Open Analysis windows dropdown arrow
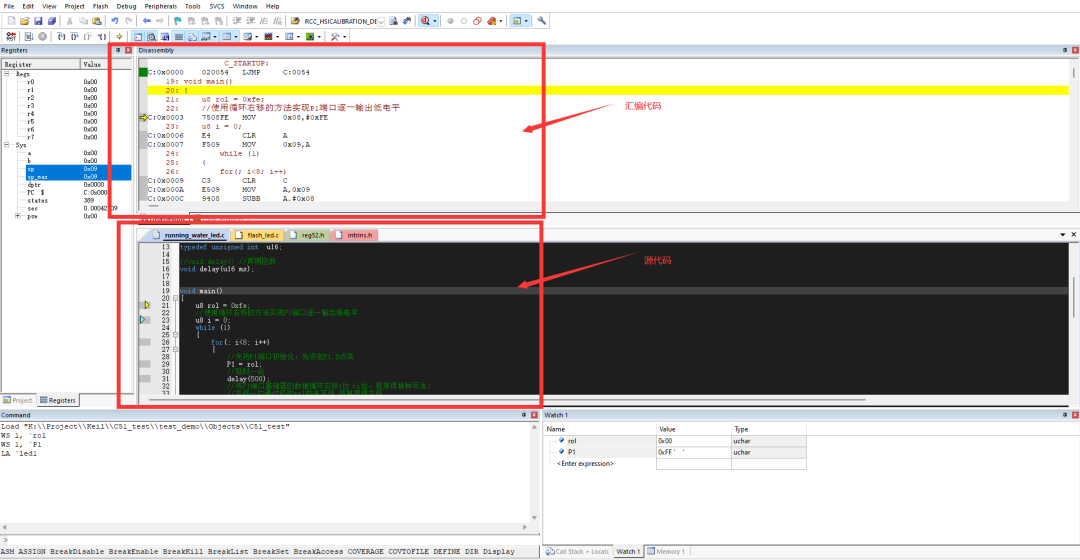The width and height of the screenshot is (1080, 560). (277, 37)
